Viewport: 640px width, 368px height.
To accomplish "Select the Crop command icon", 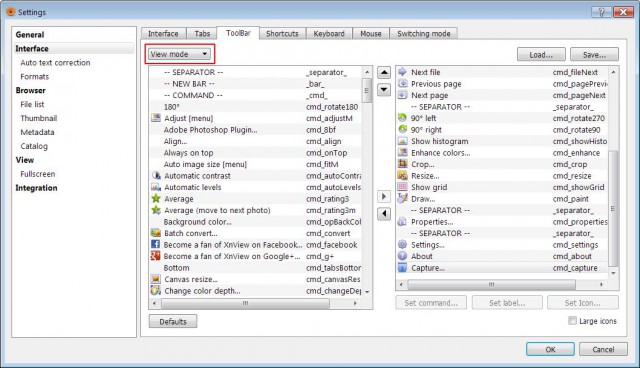I will pos(402,164).
